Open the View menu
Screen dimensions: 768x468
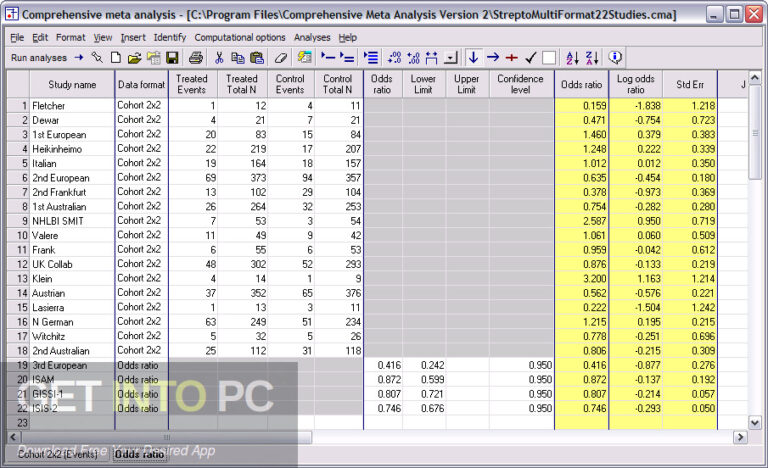tap(103, 37)
